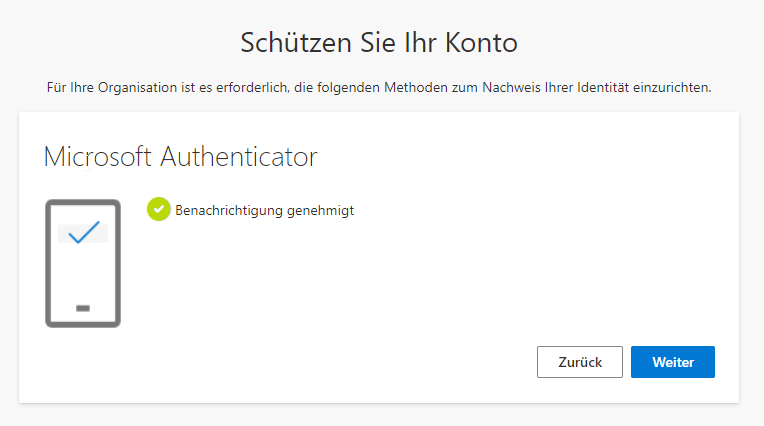
Task: Click the word 'Organisation' in the subtitle
Action: coord(132,87)
